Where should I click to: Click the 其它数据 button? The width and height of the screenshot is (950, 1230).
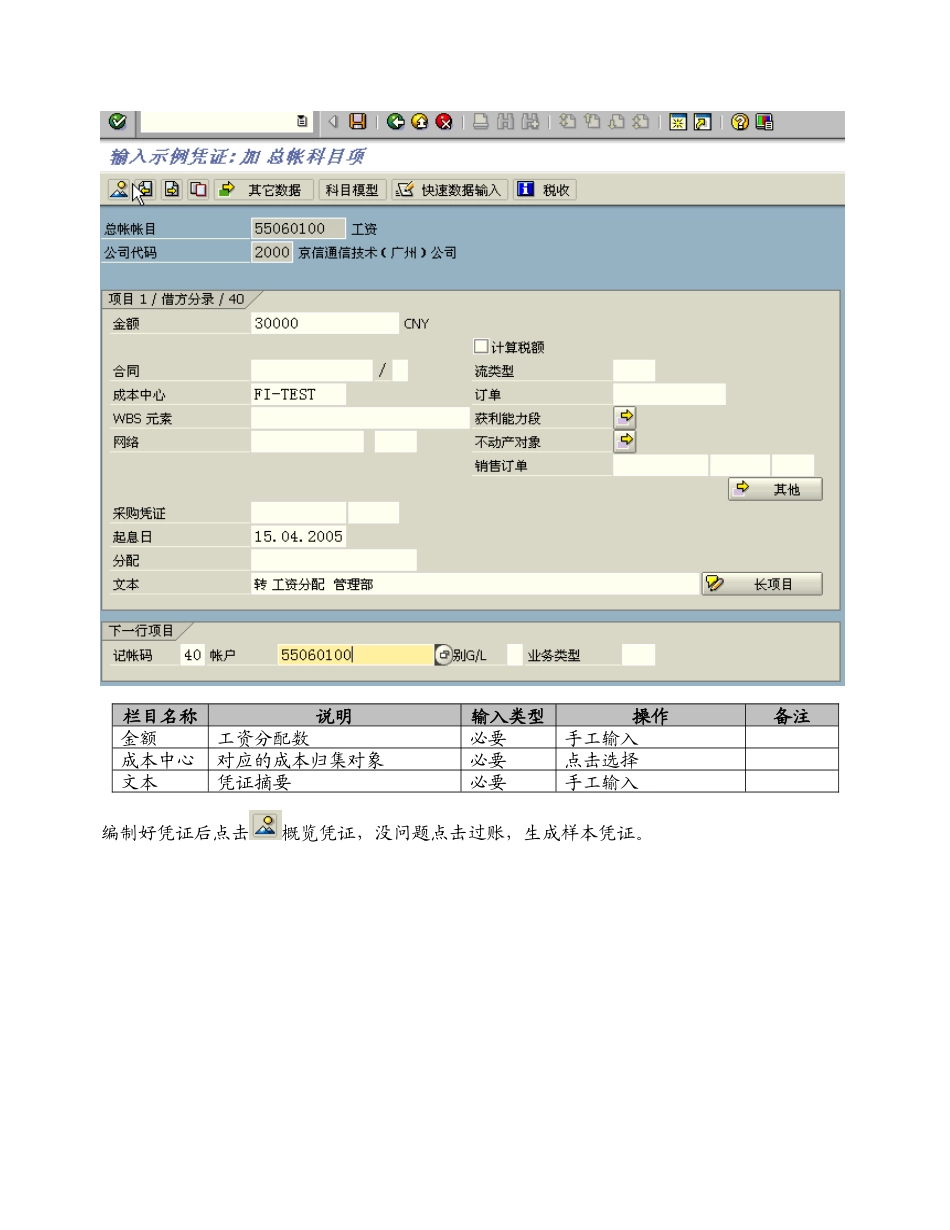(x=263, y=189)
